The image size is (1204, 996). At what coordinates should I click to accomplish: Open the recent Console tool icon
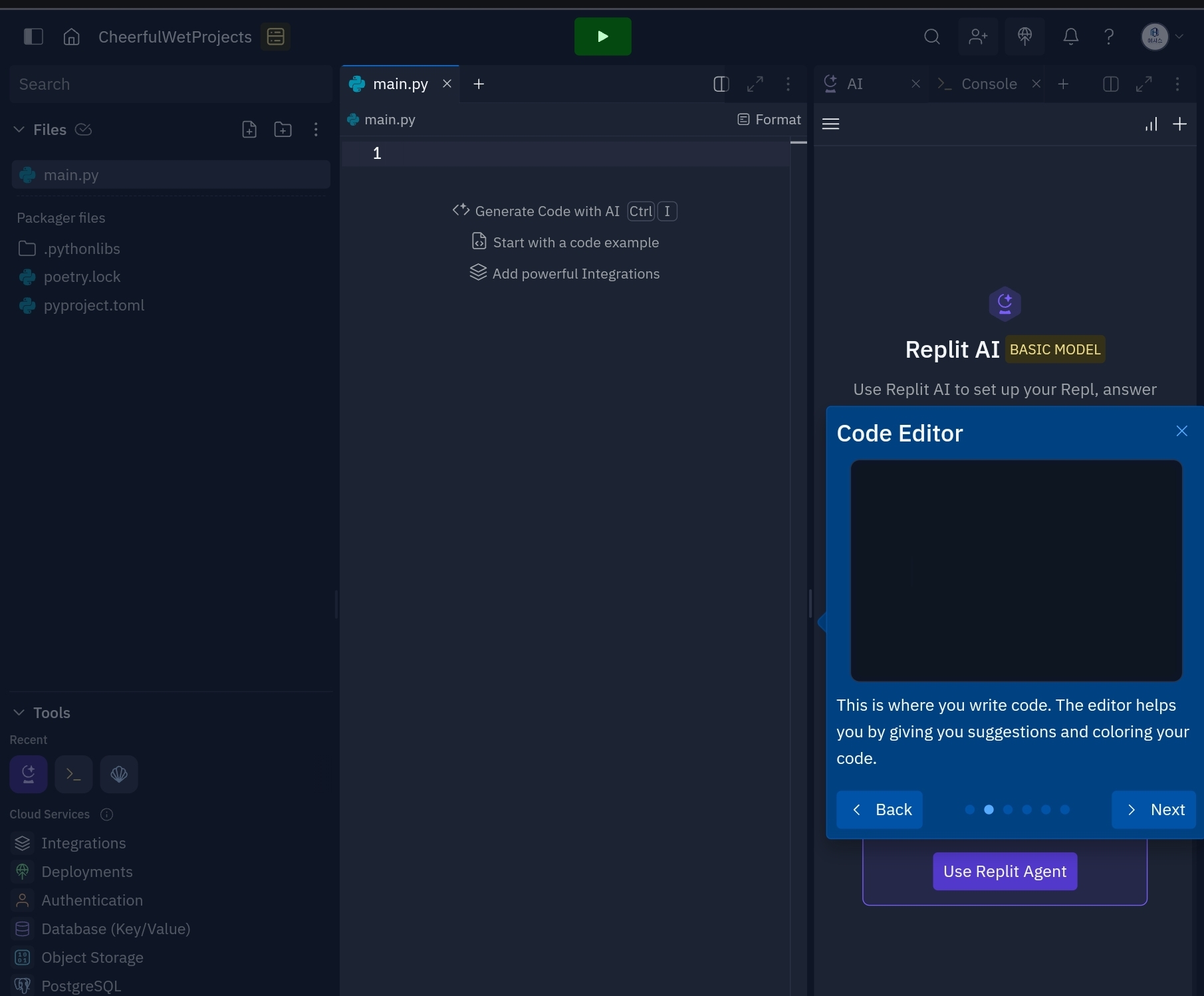point(74,774)
